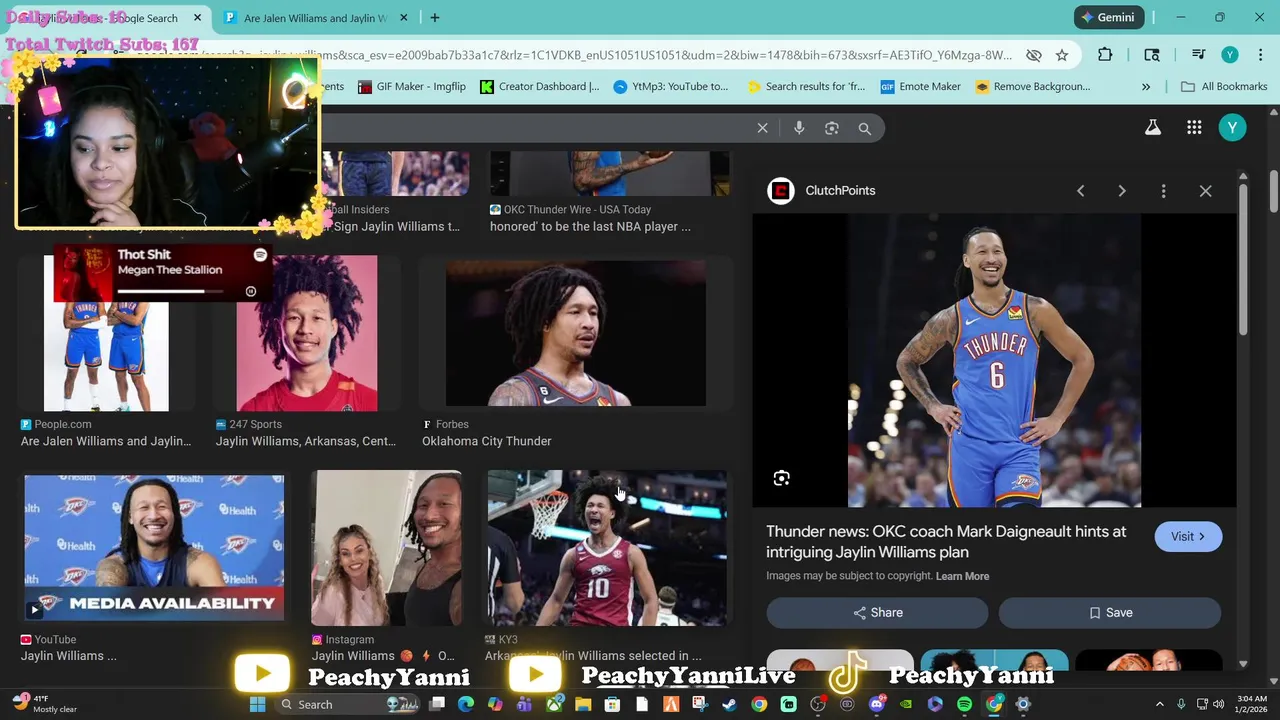Clear the Google search box with X
The width and height of the screenshot is (1280, 720).
tap(762, 128)
